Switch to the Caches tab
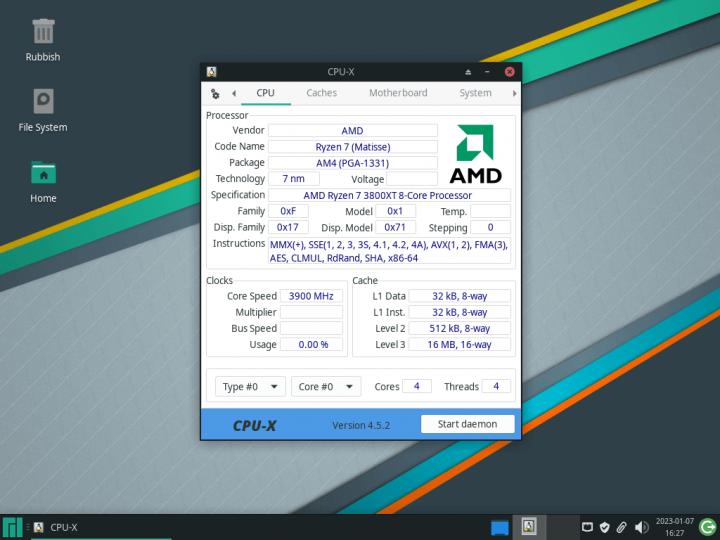 point(321,93)
